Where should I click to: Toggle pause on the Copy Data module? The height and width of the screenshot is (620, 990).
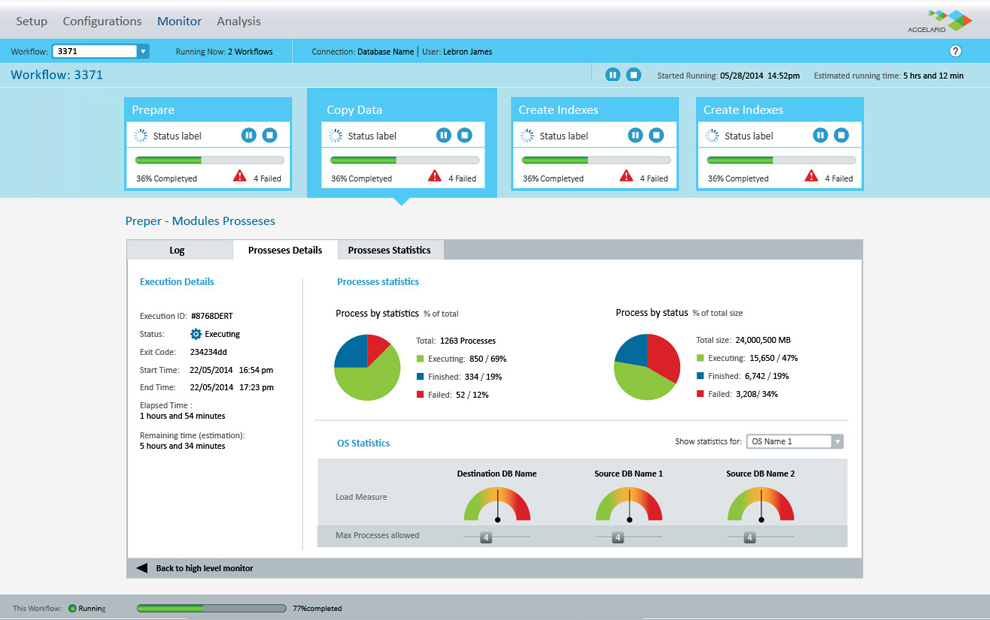(443, 134)
